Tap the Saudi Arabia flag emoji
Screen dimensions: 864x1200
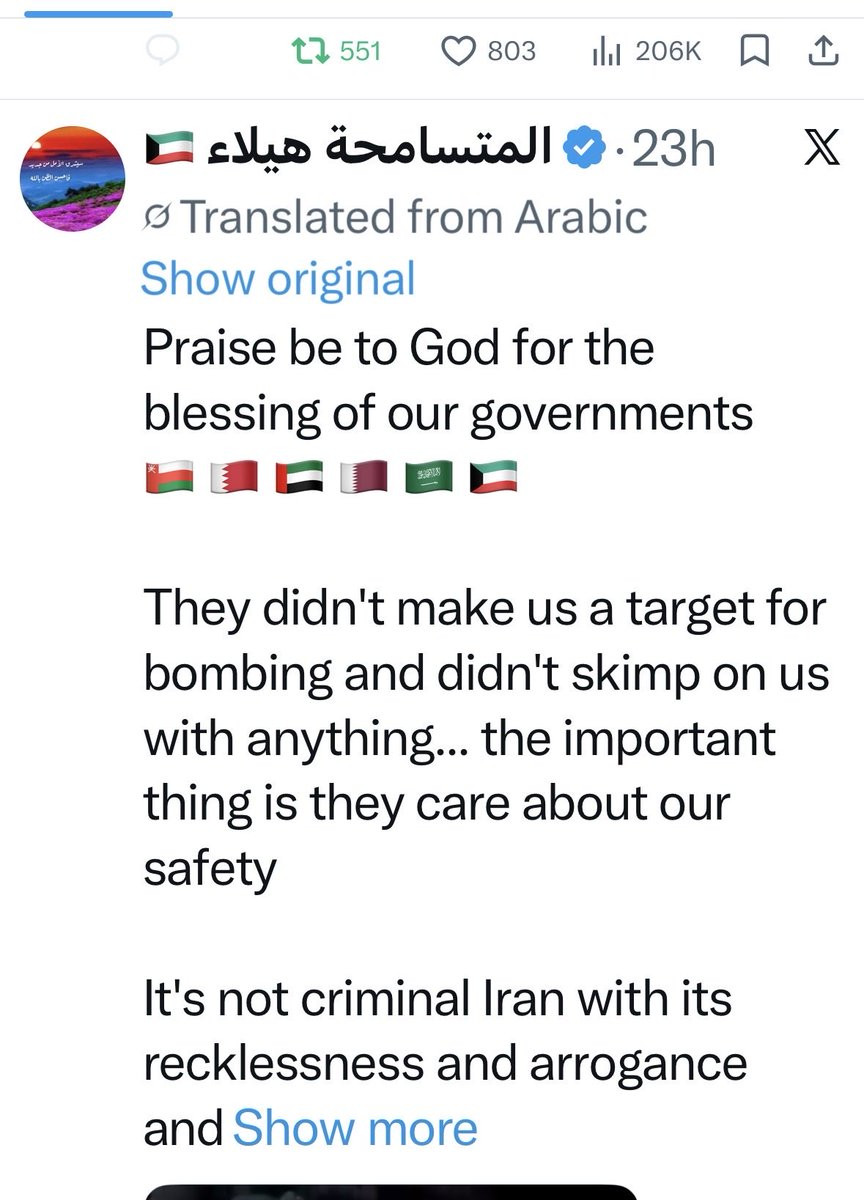428,479
